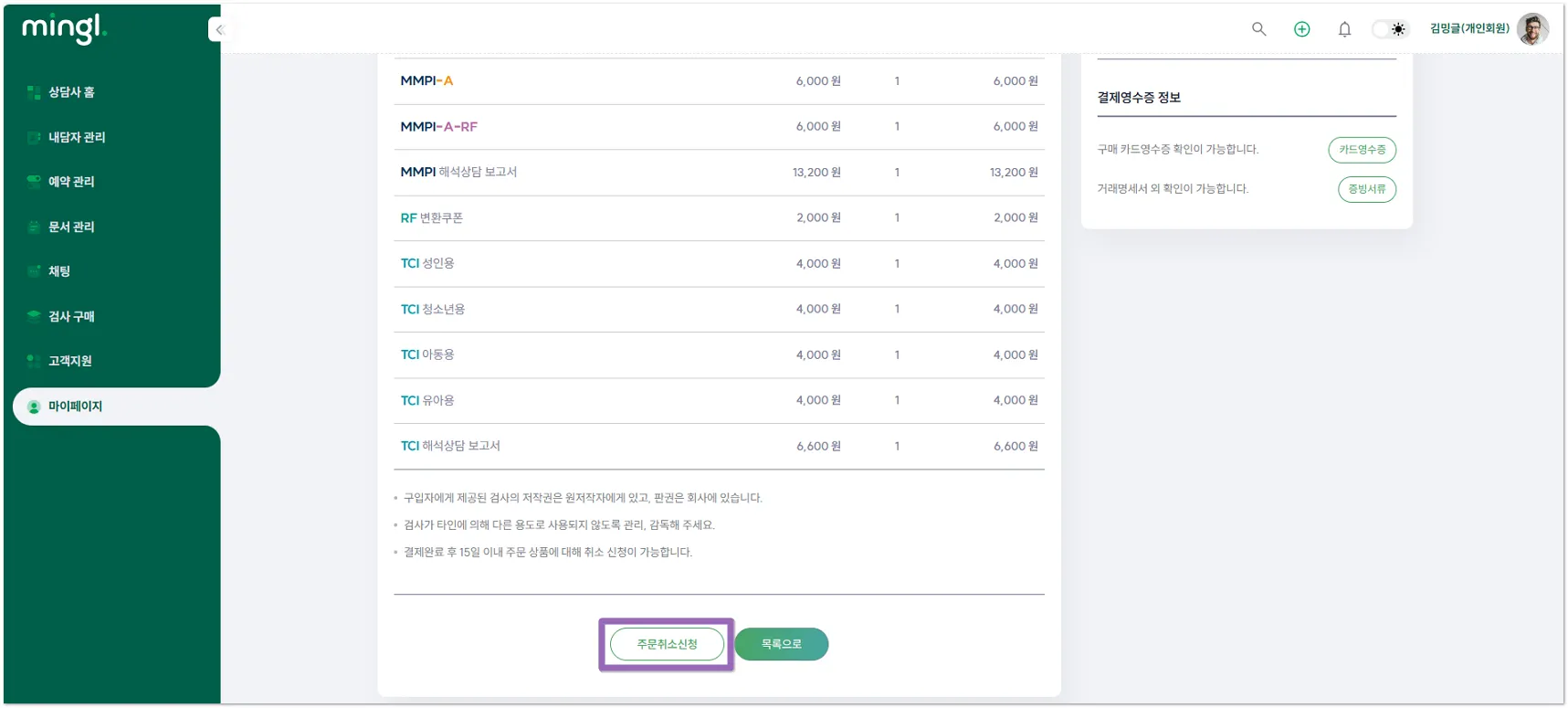Open the 김밍글(개인회원) account name

[x=1468, y=29]
